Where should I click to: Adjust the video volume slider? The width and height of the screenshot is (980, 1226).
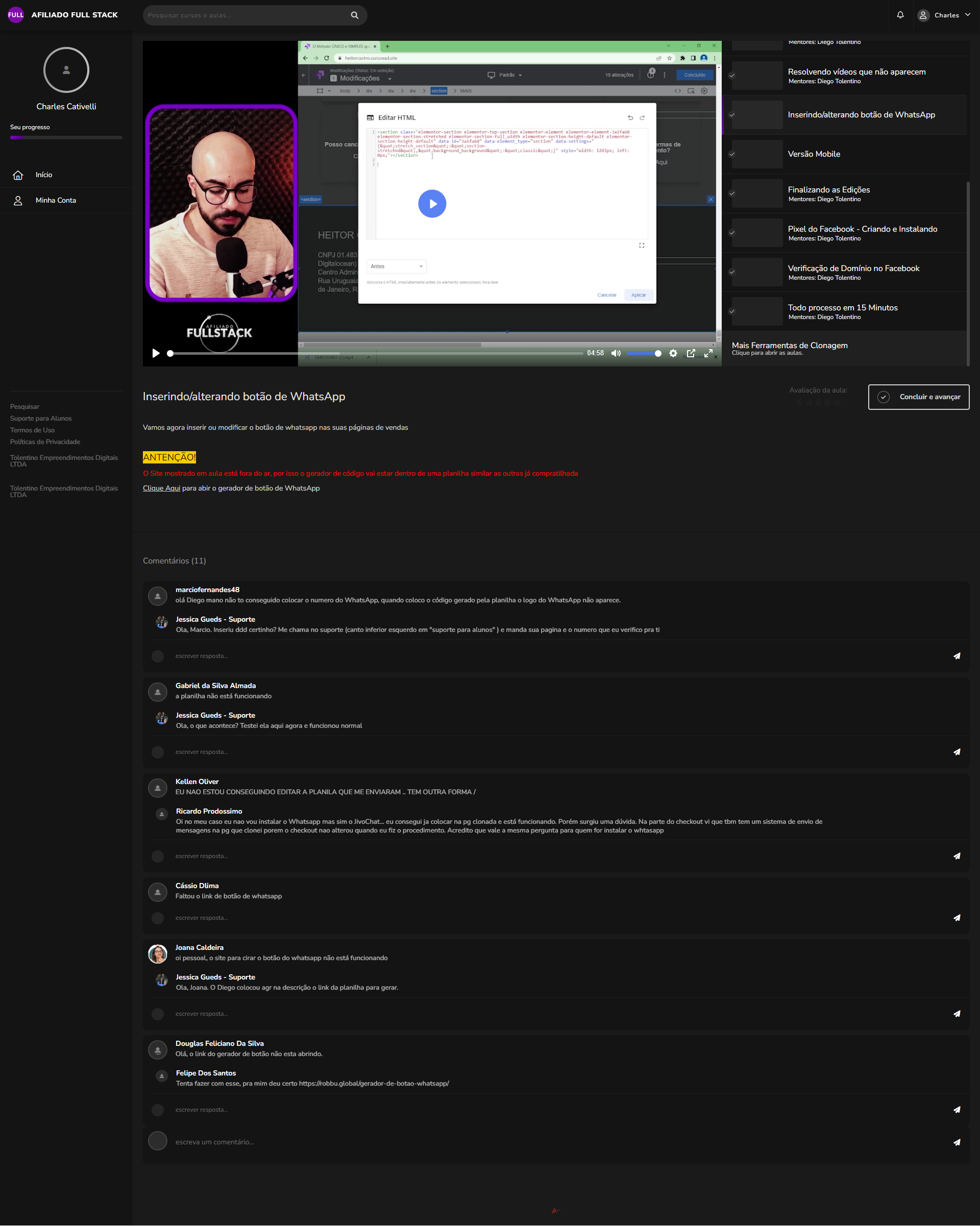643,353
